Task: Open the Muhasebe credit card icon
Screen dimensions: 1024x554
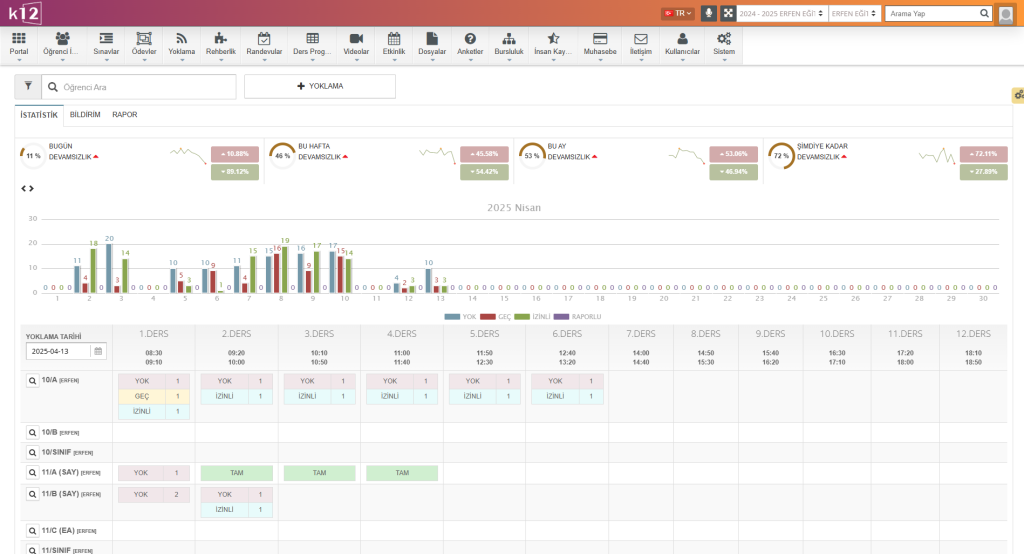Action: click(600, 44)
